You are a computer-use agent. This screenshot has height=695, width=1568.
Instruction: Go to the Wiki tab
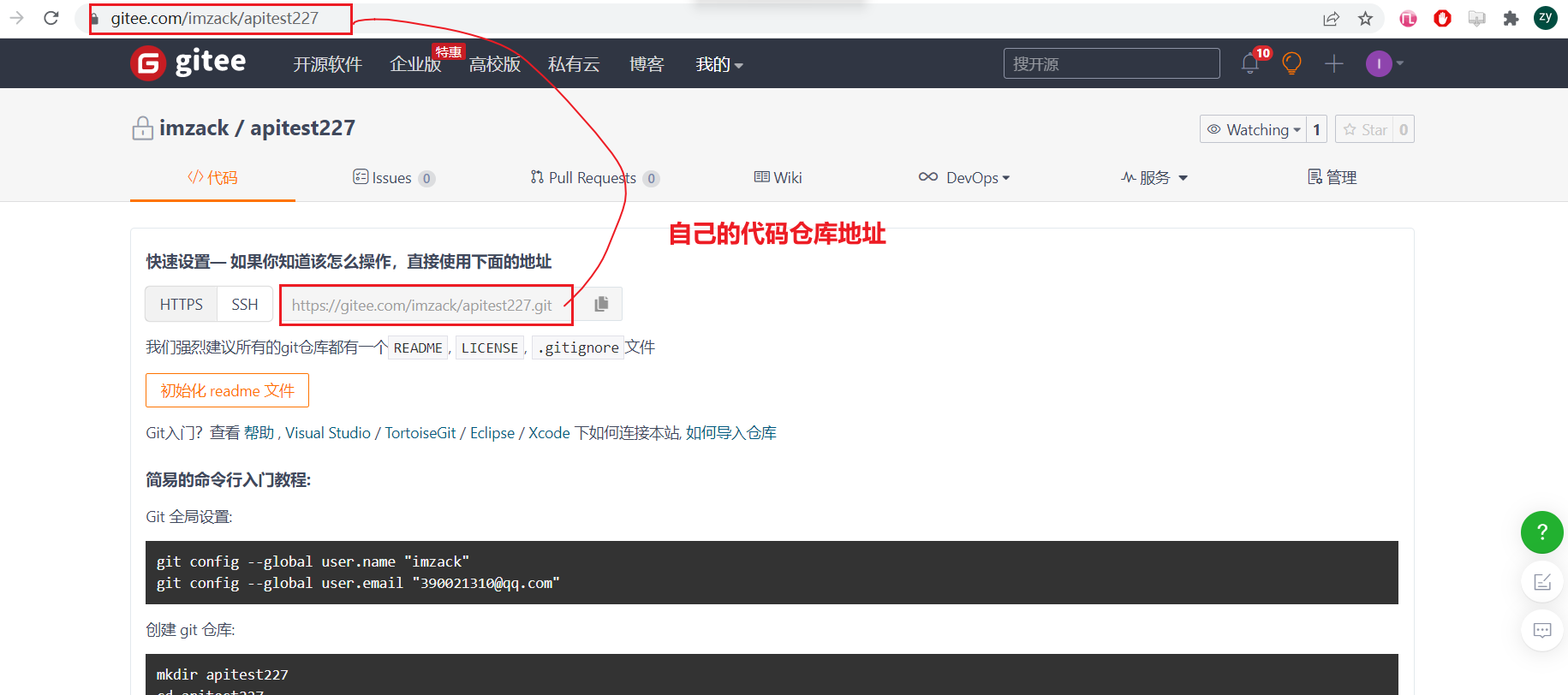tap(778, 177)
